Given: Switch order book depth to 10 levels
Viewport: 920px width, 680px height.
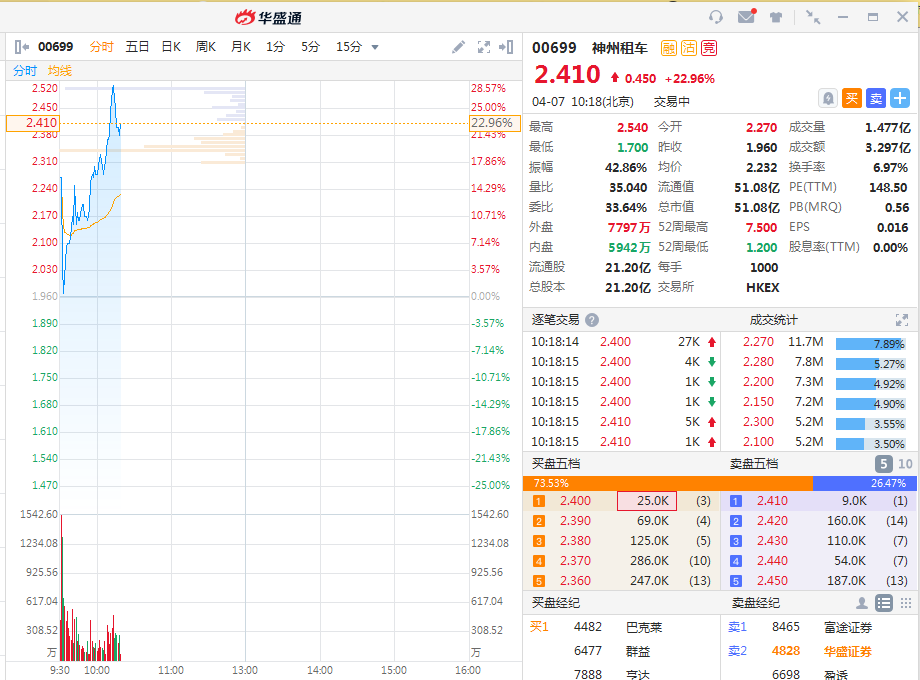Looking at the screenshot, I should (905, 464).
